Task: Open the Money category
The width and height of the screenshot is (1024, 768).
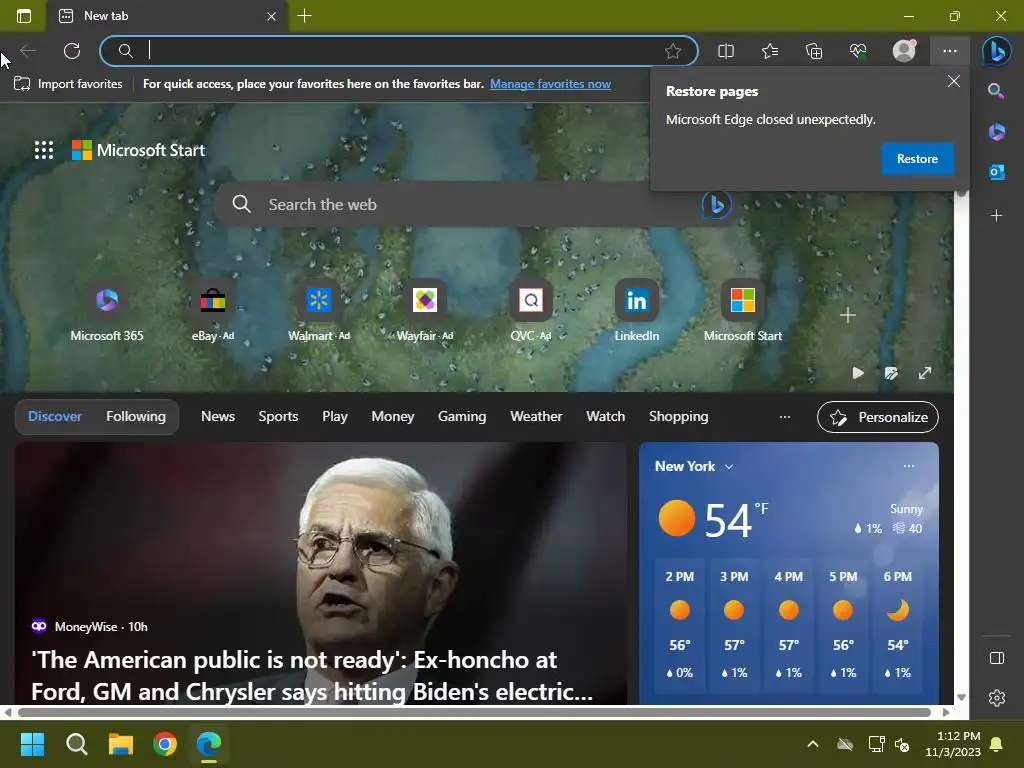Action: pyautogui.click(x=392, y=417)
